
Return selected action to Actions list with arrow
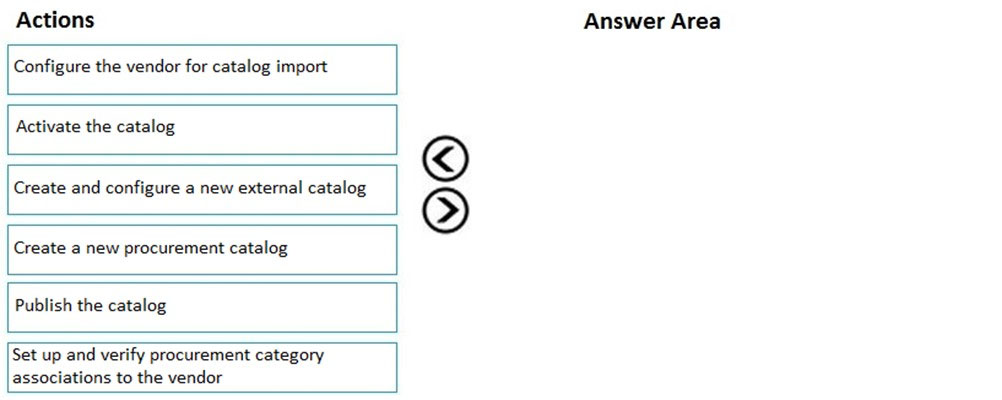(x=445, y=158)
